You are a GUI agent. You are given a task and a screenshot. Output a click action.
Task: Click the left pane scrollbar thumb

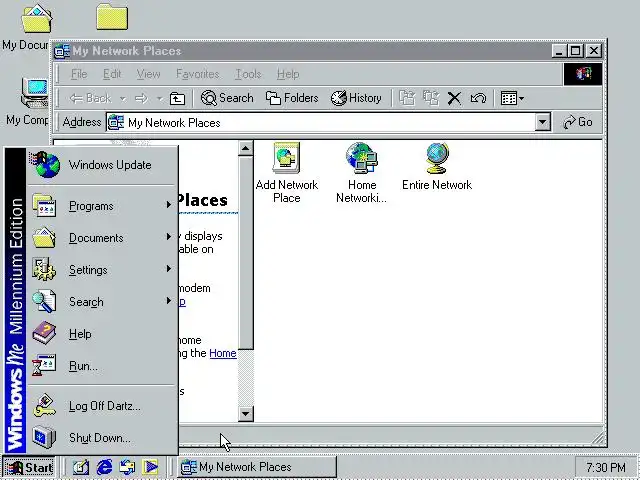pyautogui.click(x=246, y=252)
